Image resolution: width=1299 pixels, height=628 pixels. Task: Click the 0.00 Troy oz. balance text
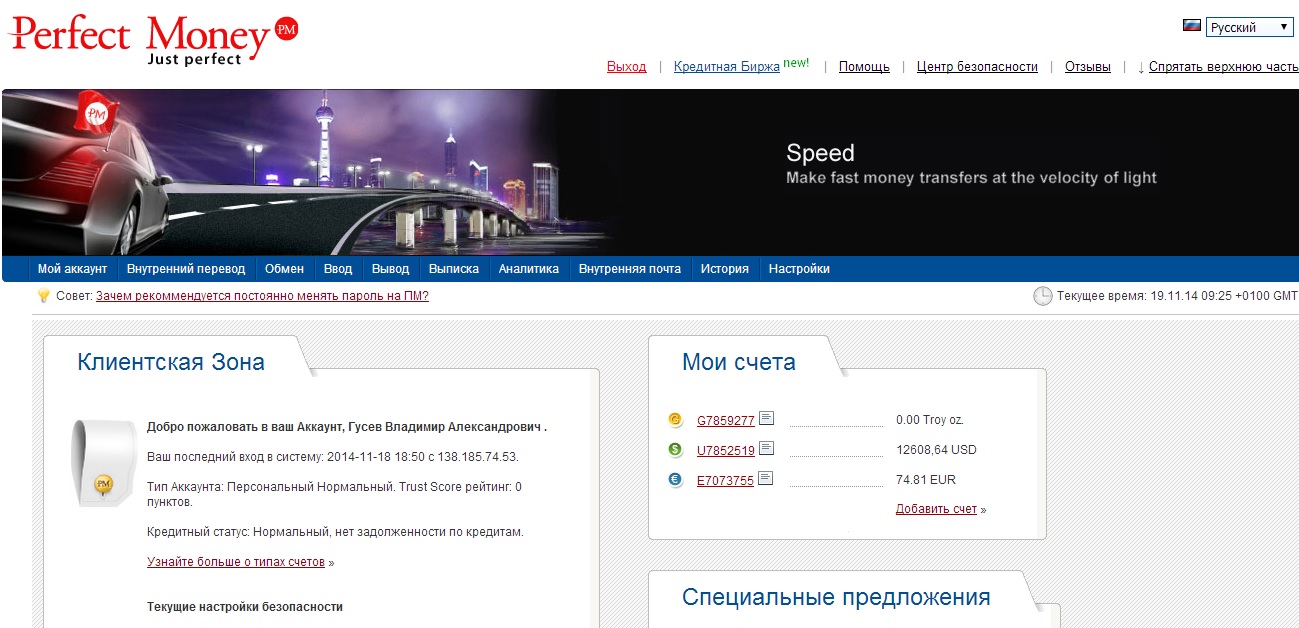click(x=930, y=420)
